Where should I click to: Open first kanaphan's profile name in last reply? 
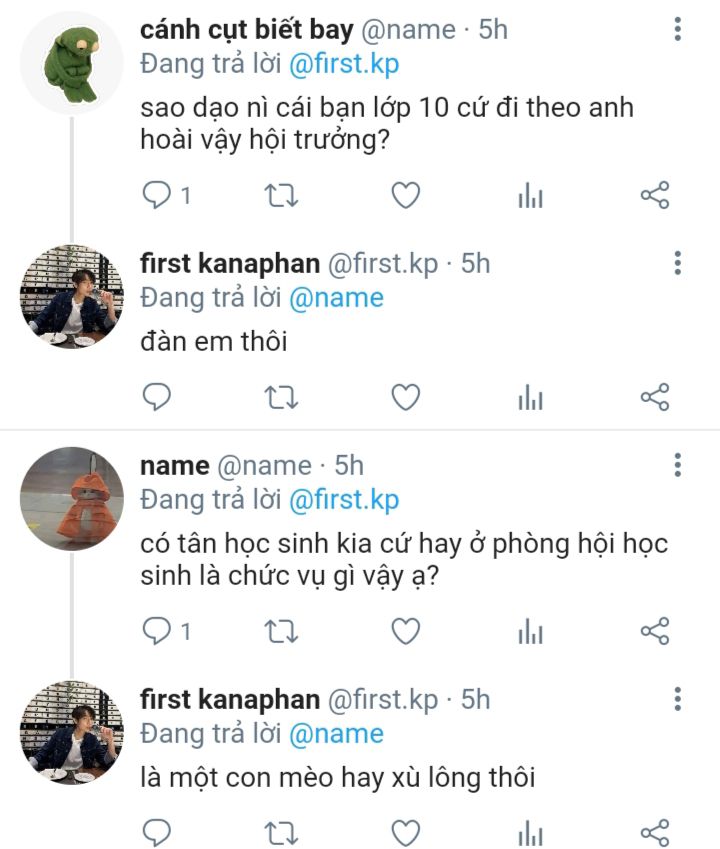click(x=230, y=699)
